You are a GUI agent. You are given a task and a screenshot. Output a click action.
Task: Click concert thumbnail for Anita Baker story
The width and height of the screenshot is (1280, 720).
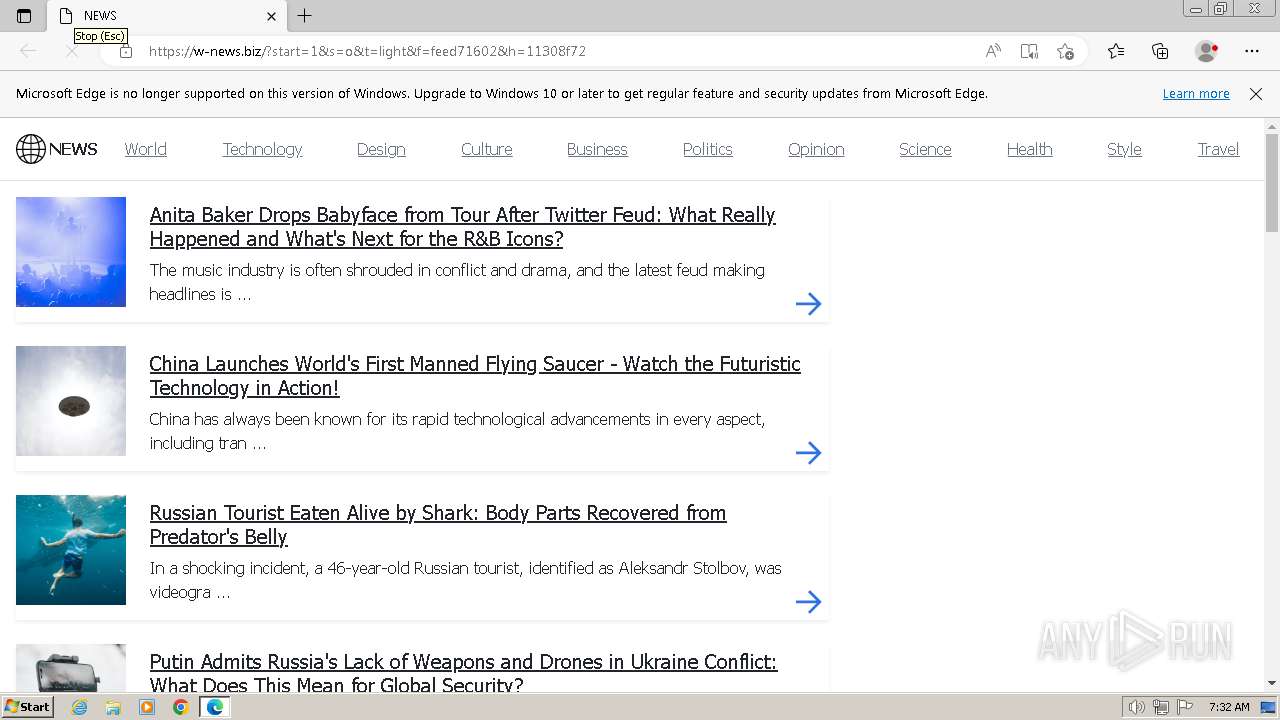pos(71,252)
